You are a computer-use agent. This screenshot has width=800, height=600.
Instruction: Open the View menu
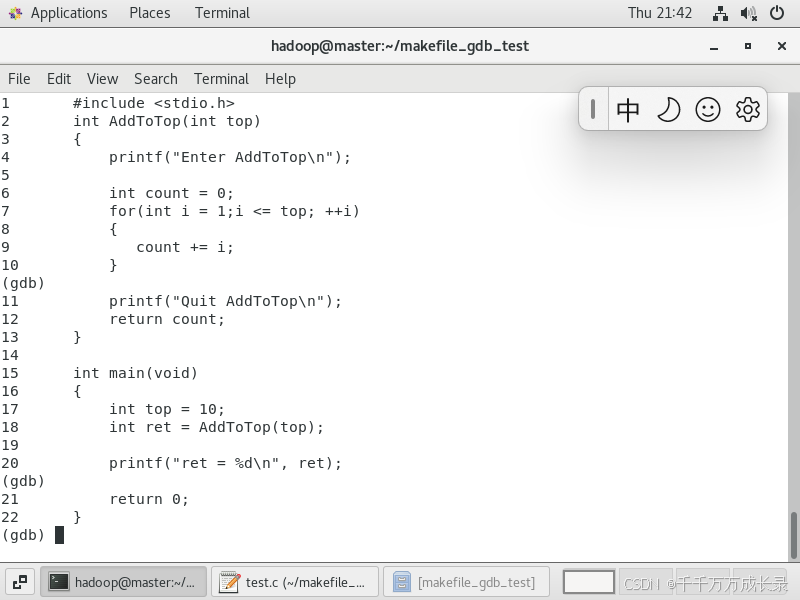point(102,79)
